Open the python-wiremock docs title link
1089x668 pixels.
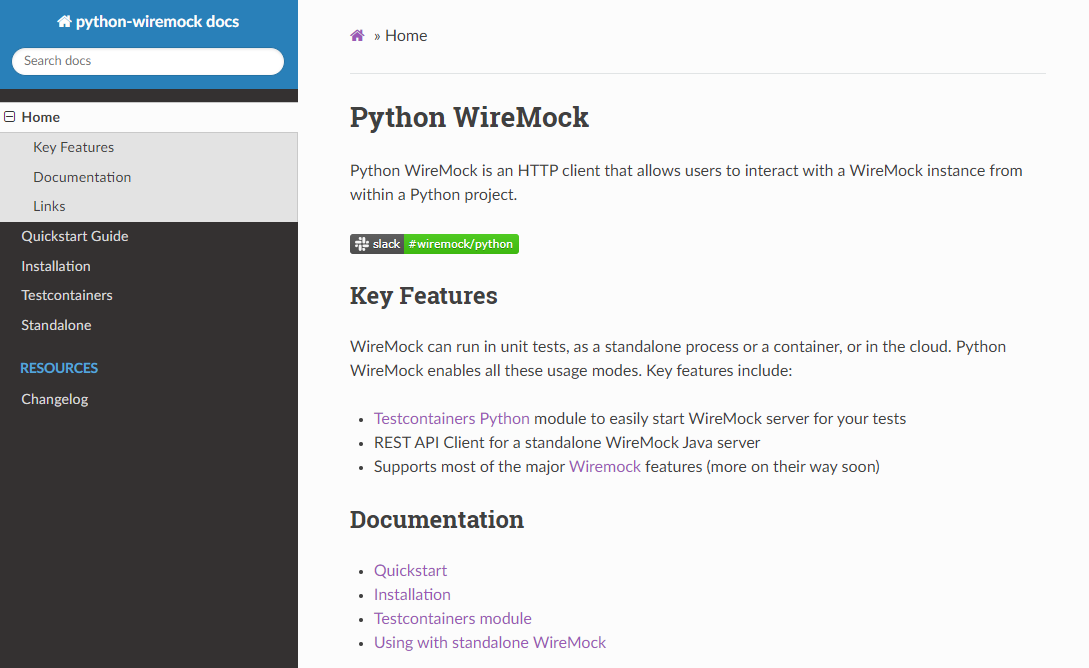(x=148, y=22)
